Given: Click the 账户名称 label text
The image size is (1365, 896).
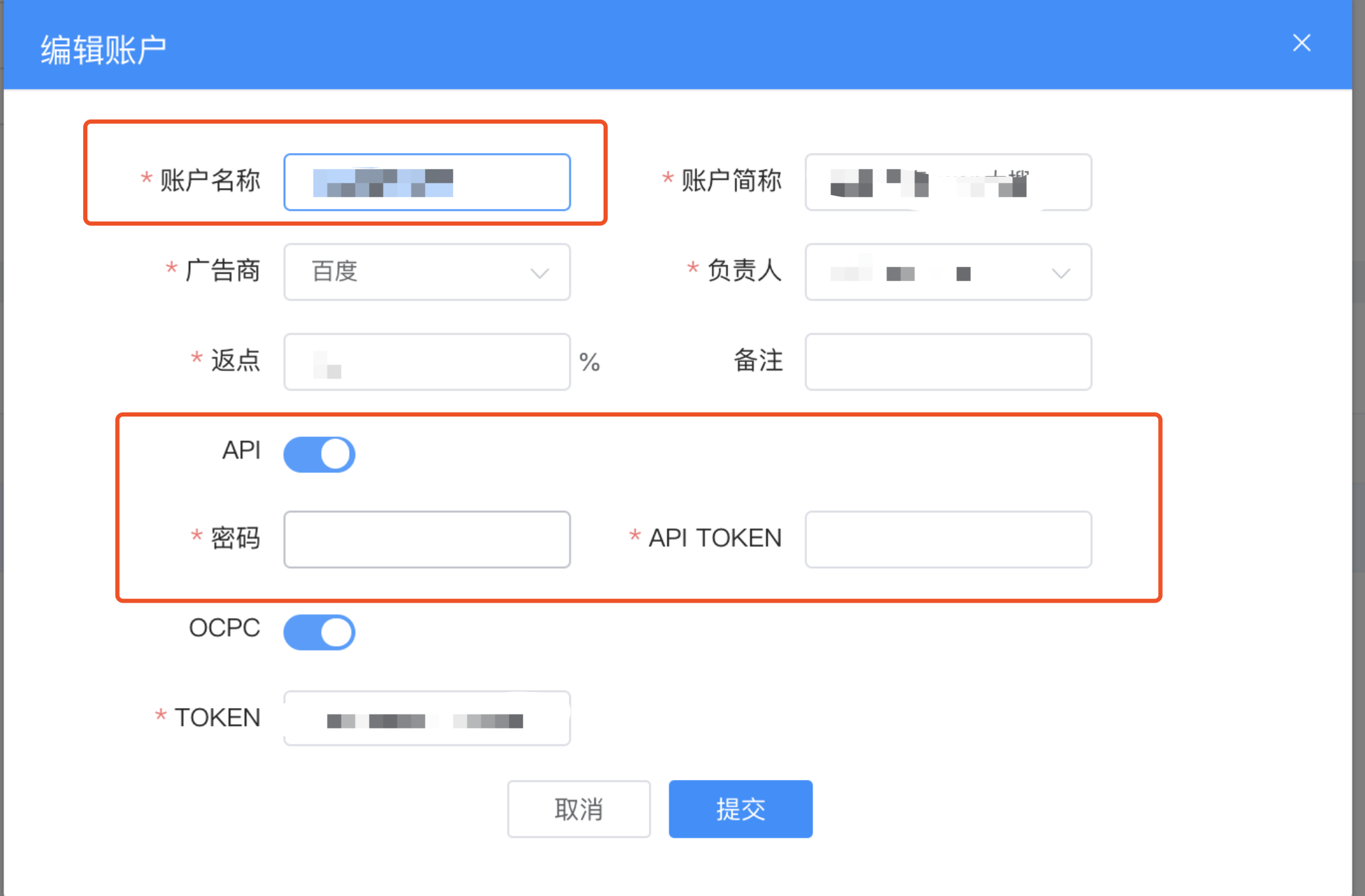Looking at the screenshot, I should [x=210, y=180].
